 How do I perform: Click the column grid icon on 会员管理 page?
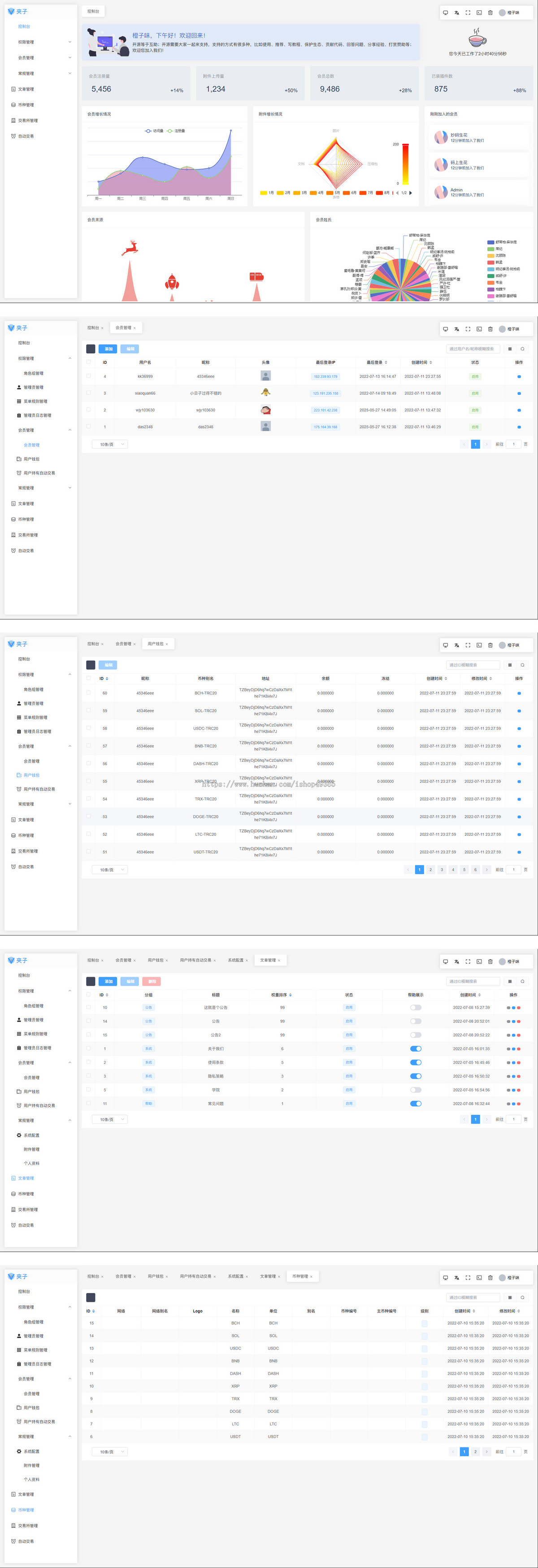510,349
